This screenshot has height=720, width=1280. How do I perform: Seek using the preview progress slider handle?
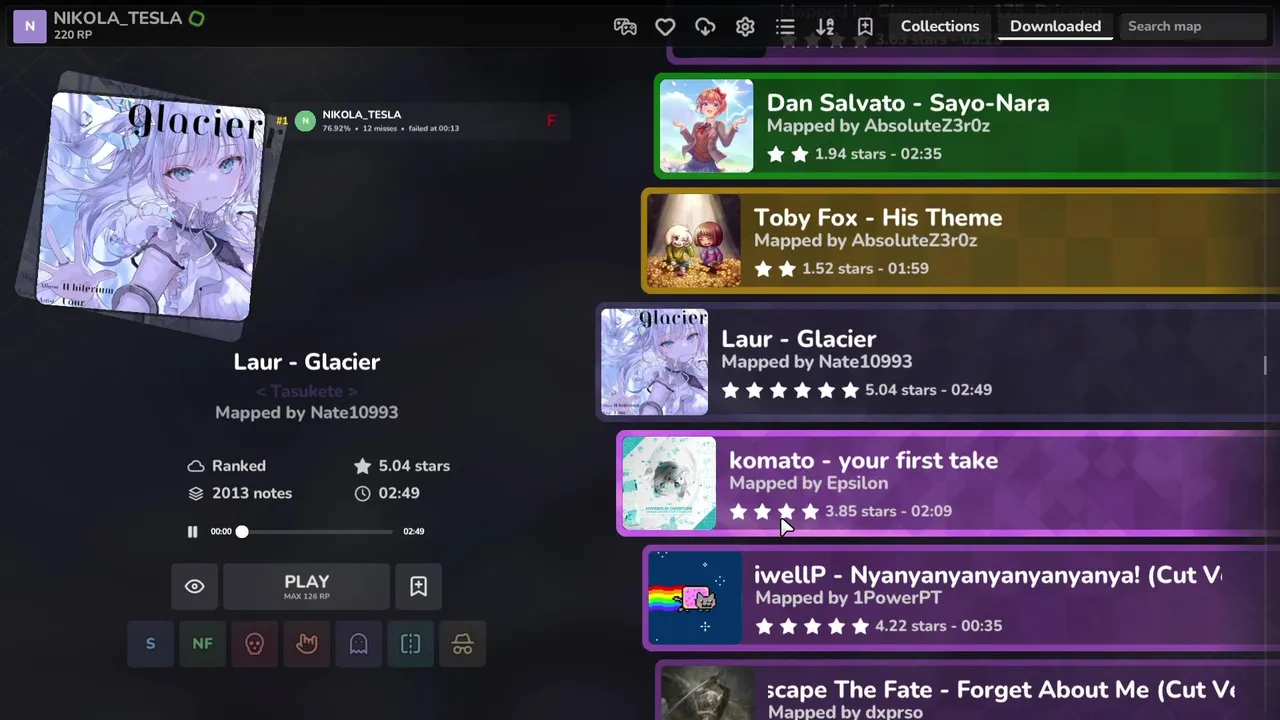point(242,531)
